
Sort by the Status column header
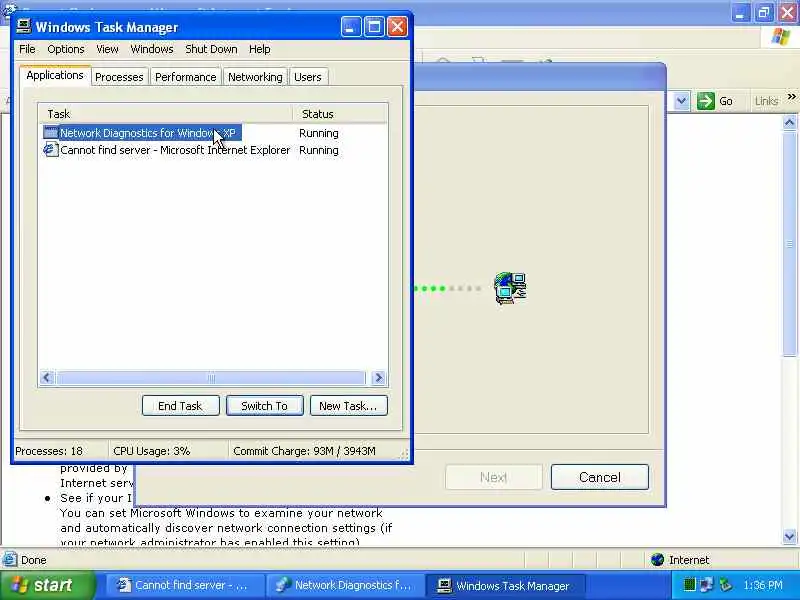[339, 114]
